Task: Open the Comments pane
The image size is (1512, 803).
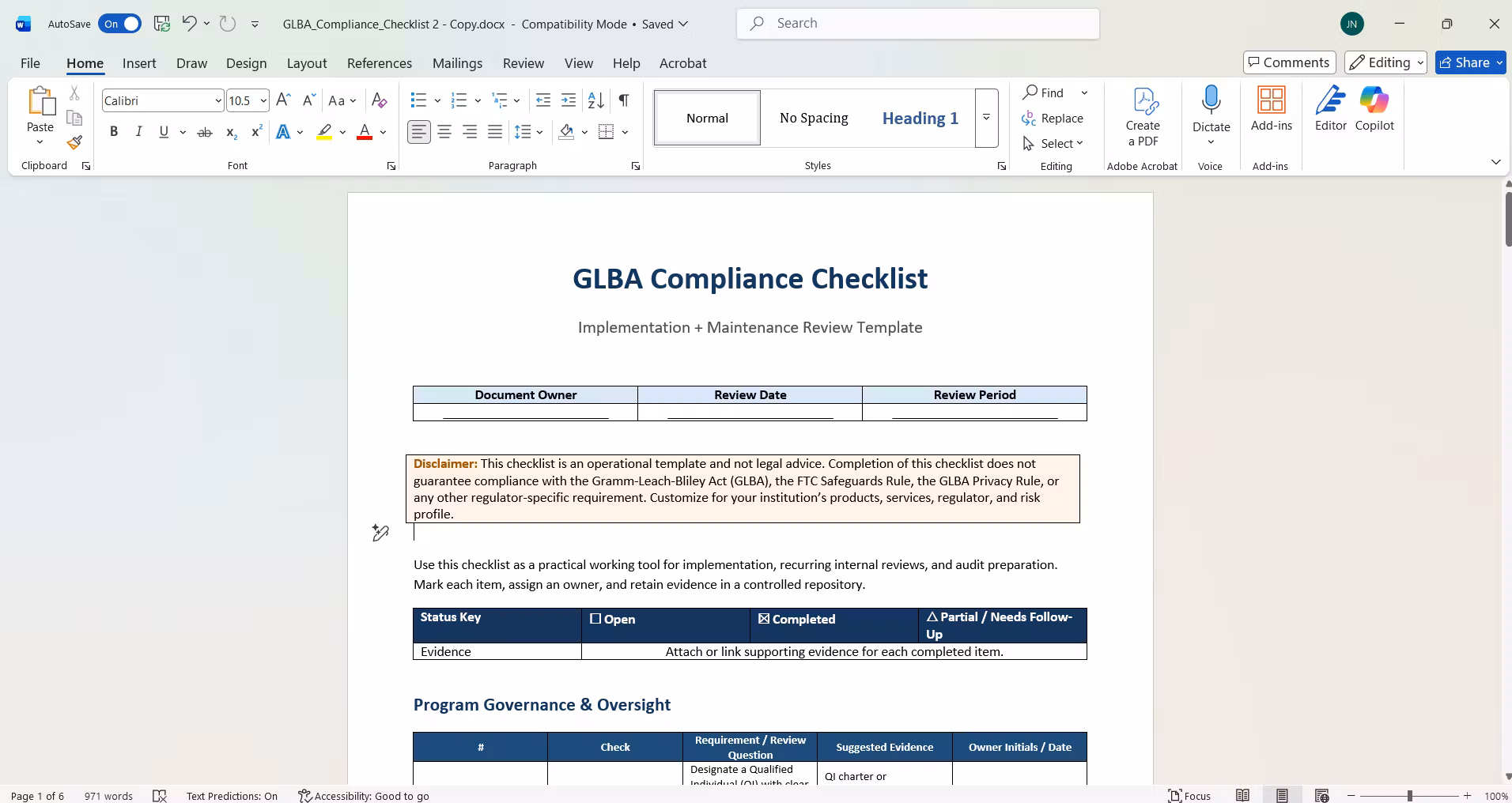Action: [1290, 62]
